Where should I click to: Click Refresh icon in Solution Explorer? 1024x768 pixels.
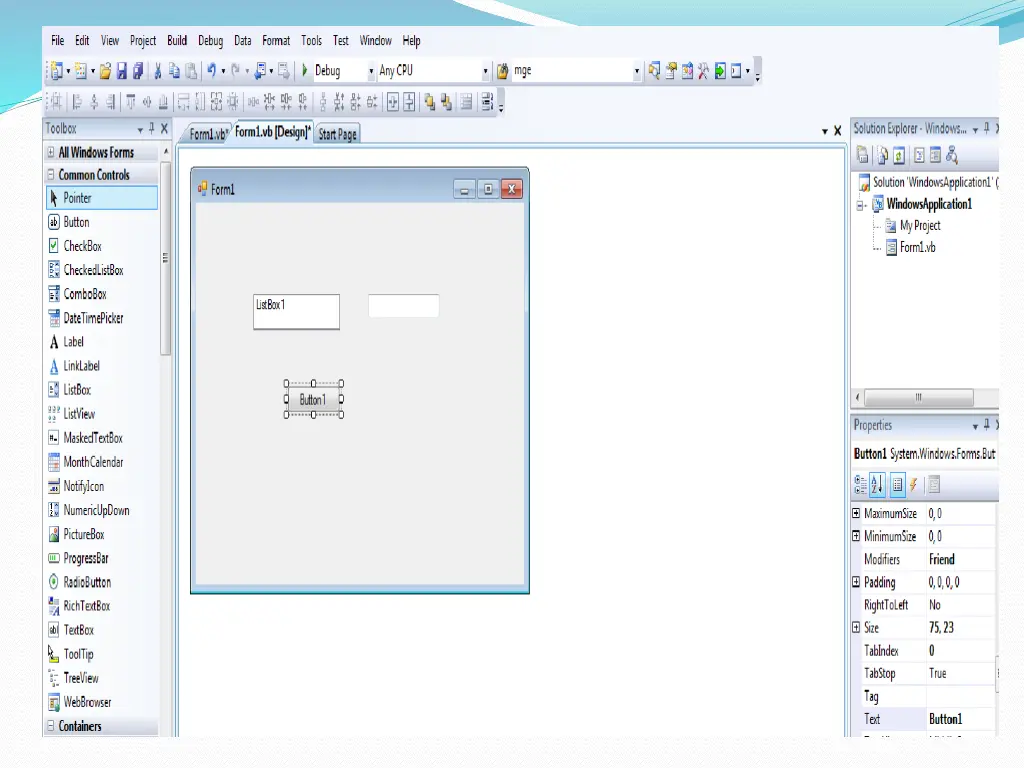pyautogui.click(x=899, y=155)
